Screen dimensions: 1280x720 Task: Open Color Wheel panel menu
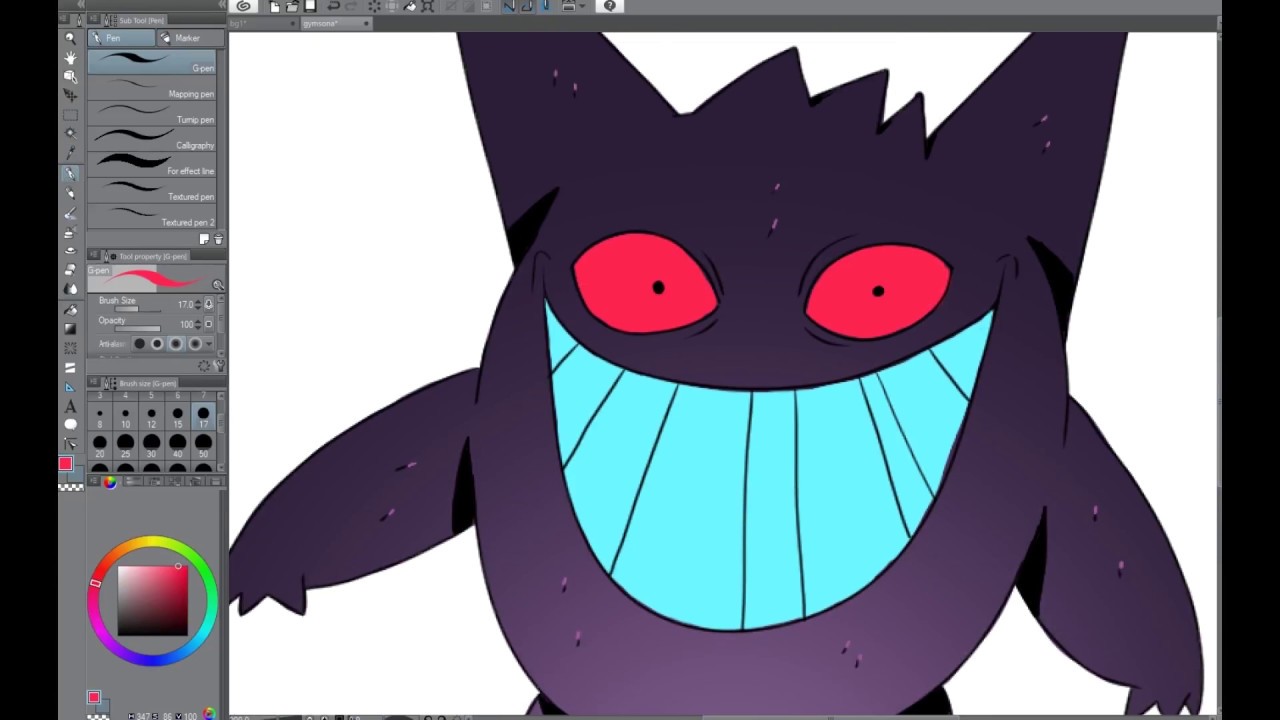point(94,480)
